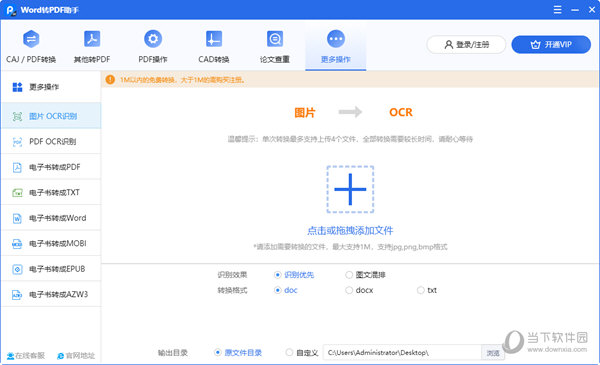The height and width of the screenshot is (365, 600).
Task: Choose doc output format
Action: [285, 290]
